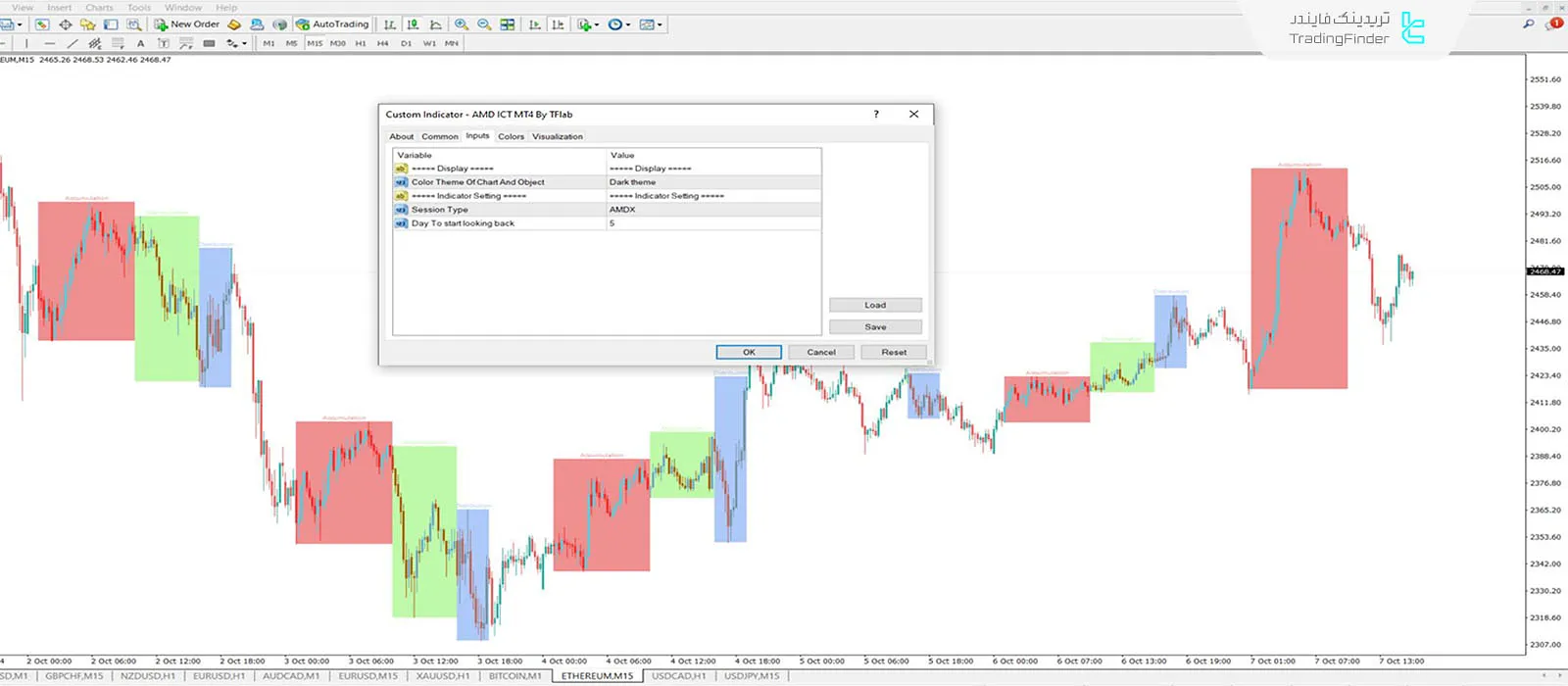Open the Colors tab in dialog
This screenshot has width=1568, height=686.
pos(511,136)
